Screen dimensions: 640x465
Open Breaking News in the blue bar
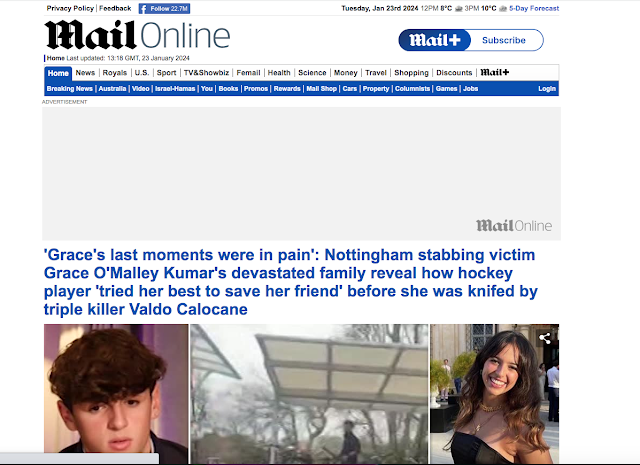70,89
